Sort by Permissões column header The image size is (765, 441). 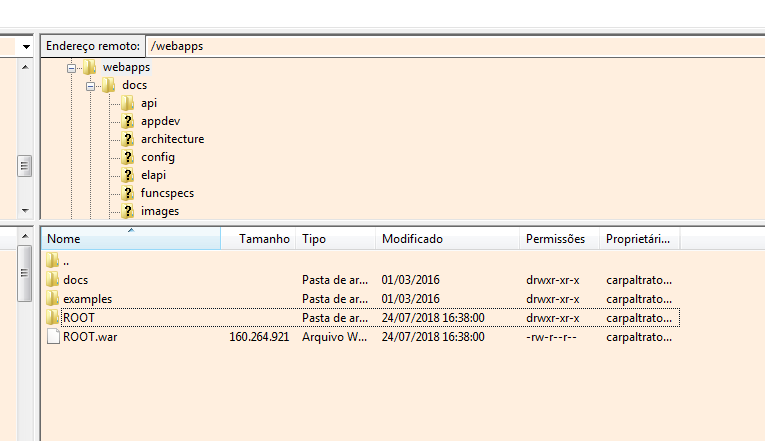coord(560,239)
